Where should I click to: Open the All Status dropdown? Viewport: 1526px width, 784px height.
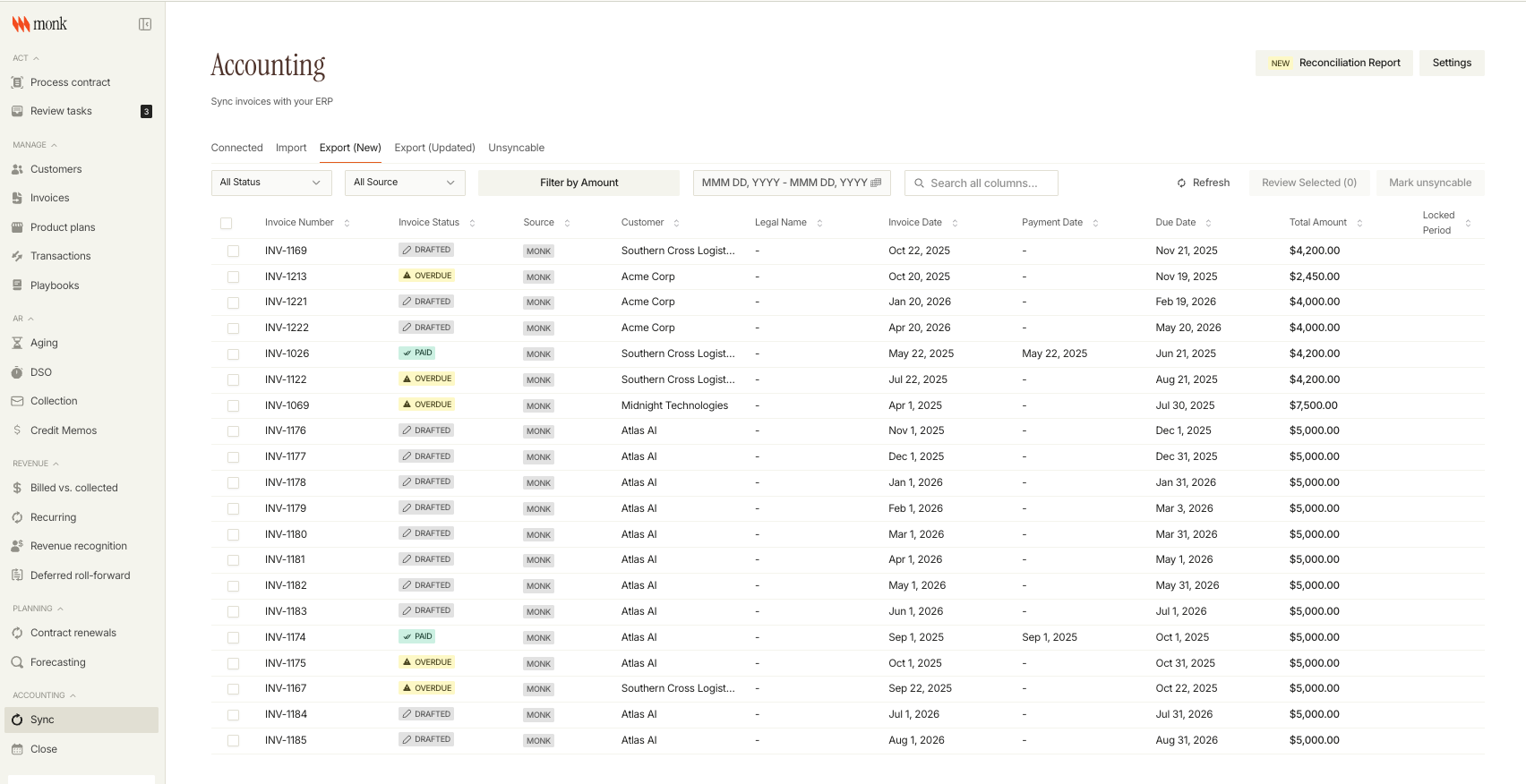tap(270, 183)
